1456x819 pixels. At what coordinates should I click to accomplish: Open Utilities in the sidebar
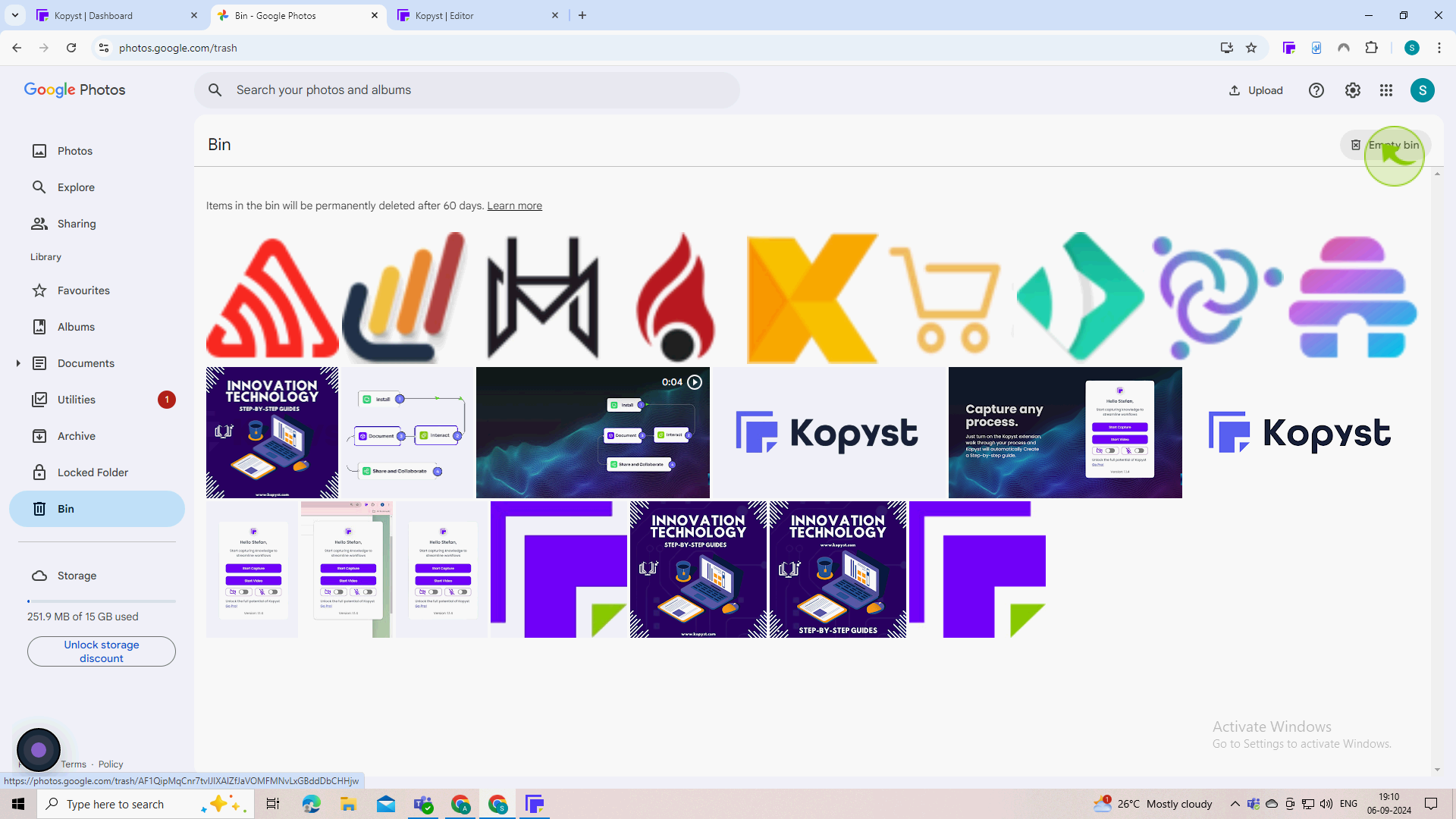point(97,400)
